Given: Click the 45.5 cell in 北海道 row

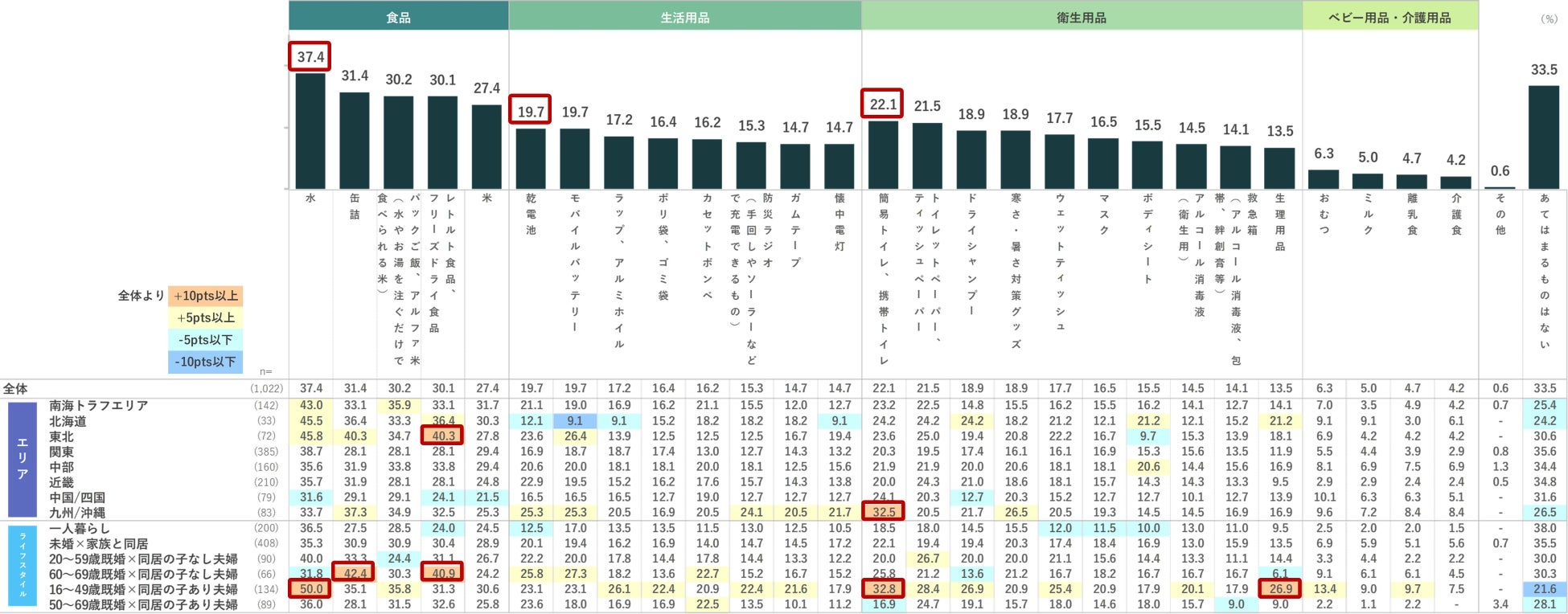Looking at the screenshot, I should coord(310,421).
